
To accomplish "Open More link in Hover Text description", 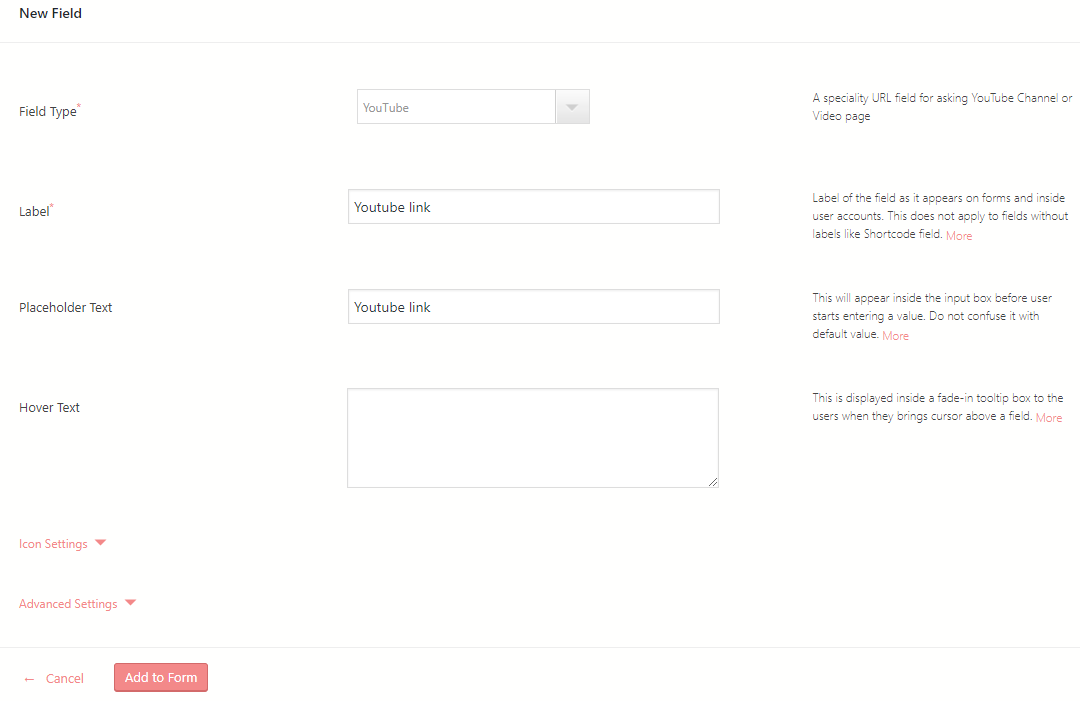I will pyautogui.click(x=1049, y=417).
